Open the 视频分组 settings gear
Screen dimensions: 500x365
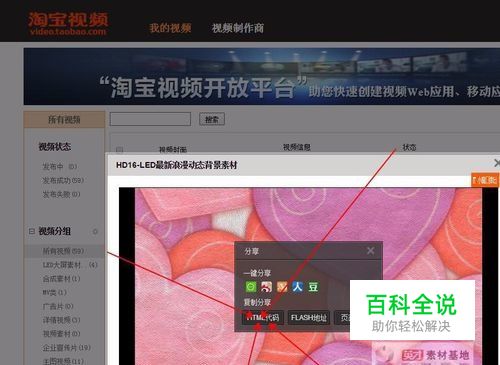click(95, 231)
